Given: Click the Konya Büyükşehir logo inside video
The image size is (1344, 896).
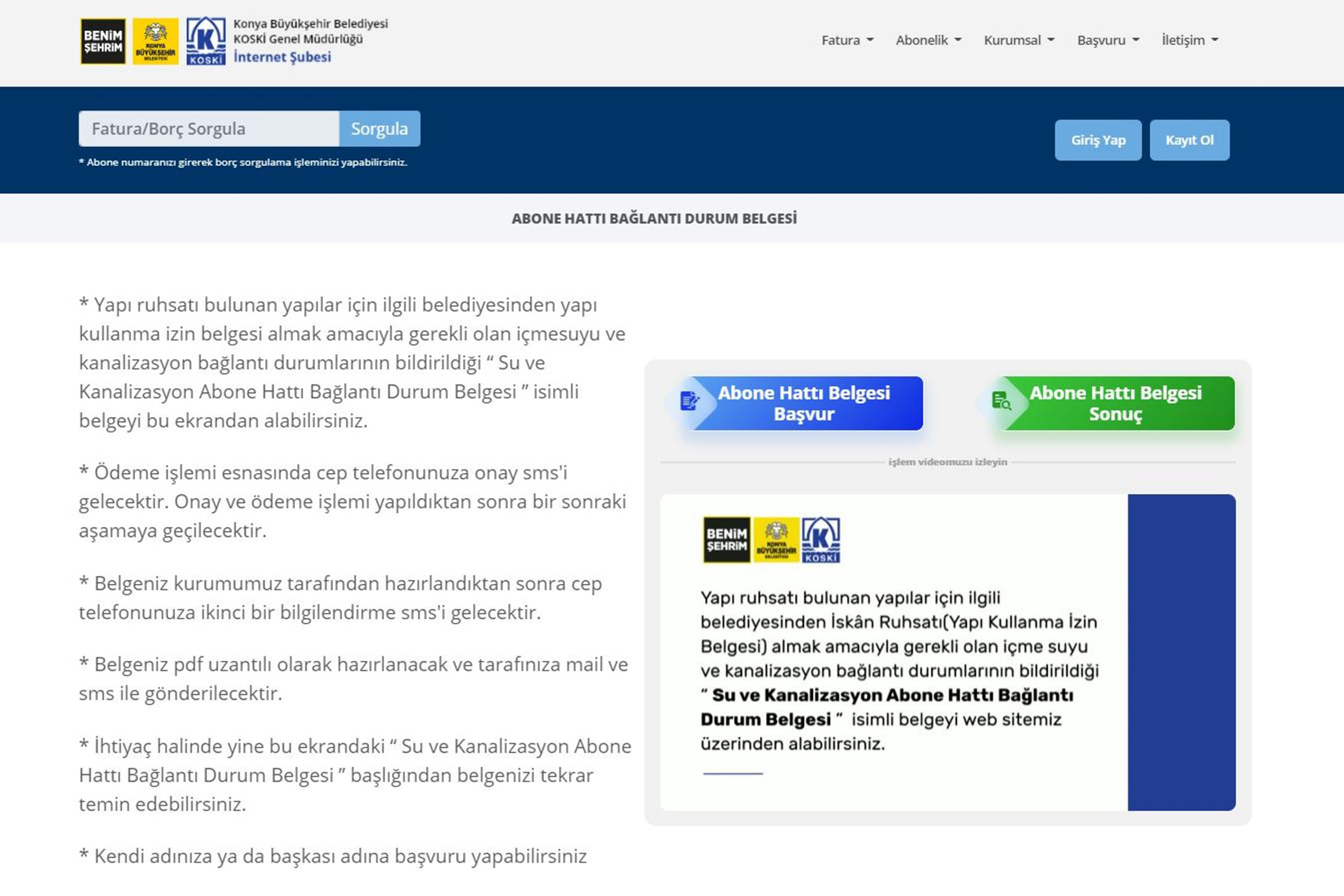Looking at the screenshot, I should [776, 540].
